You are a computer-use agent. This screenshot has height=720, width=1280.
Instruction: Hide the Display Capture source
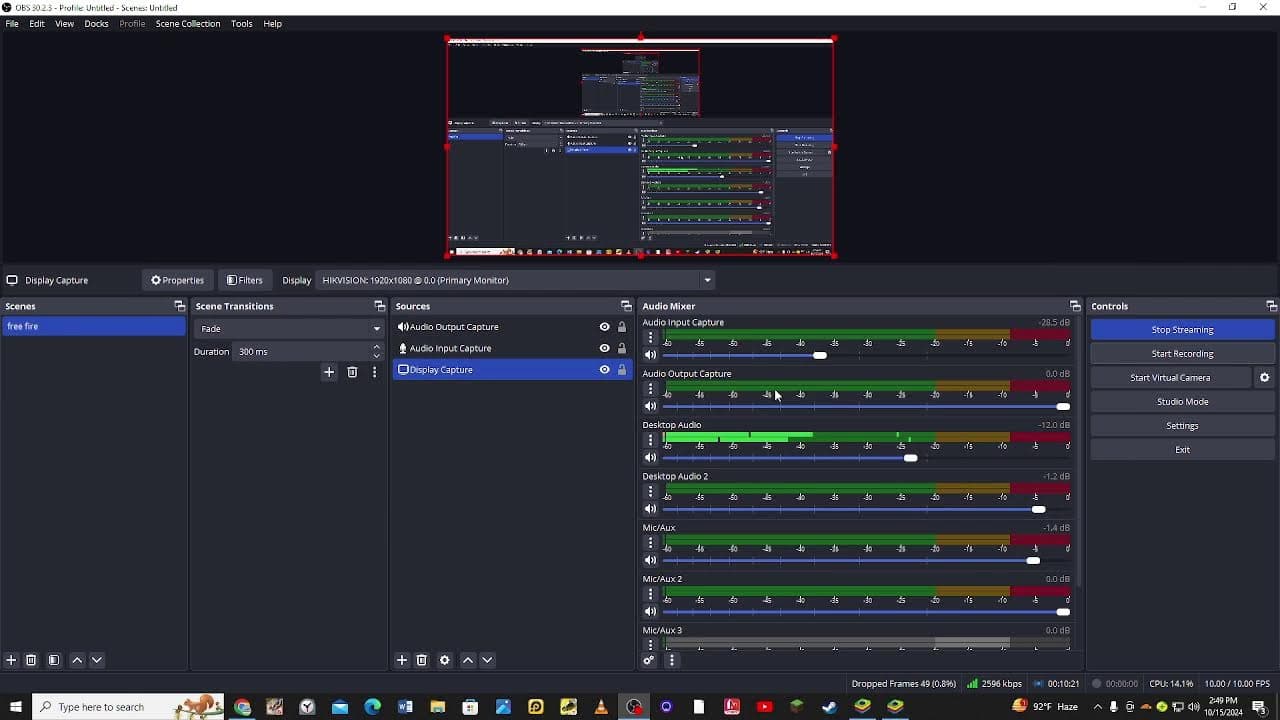[604, 370]
